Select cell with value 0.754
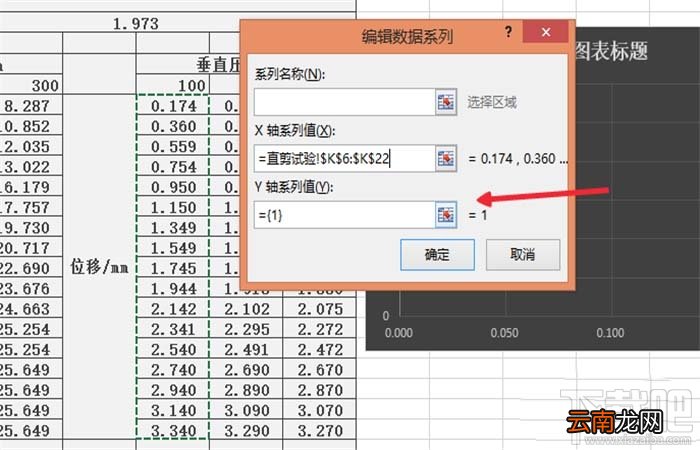The height and width of the screenshot is (450, 700). tap(173, 167)
